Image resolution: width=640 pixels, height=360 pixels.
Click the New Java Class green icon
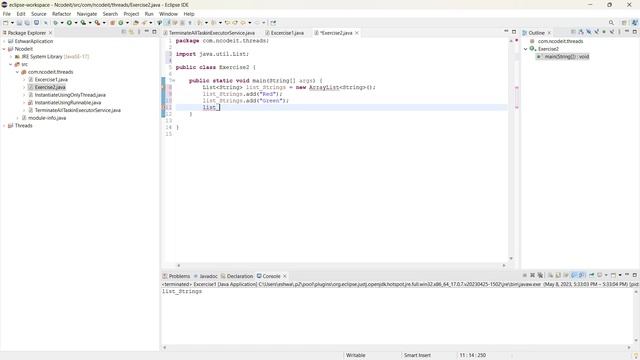(x=120, y=23)
